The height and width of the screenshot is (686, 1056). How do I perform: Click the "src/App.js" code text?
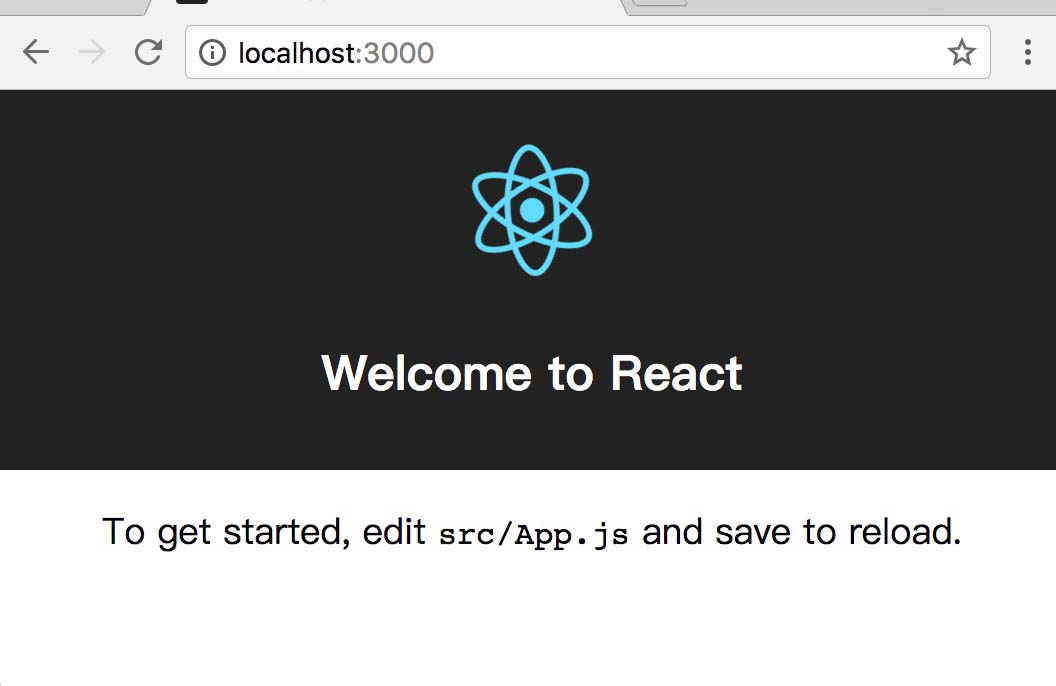tap(533, 535)
